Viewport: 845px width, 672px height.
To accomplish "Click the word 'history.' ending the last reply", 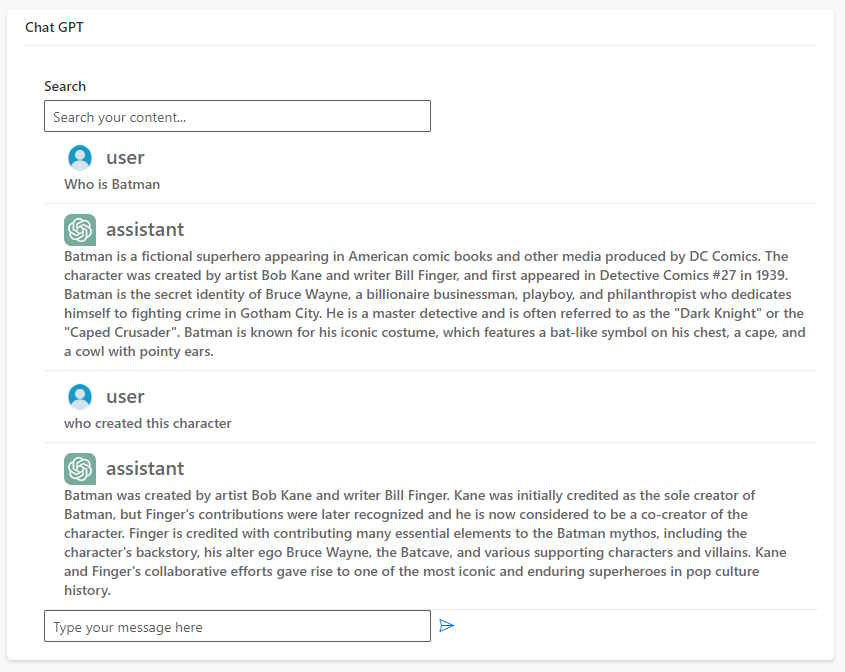I will pos(87,591).
